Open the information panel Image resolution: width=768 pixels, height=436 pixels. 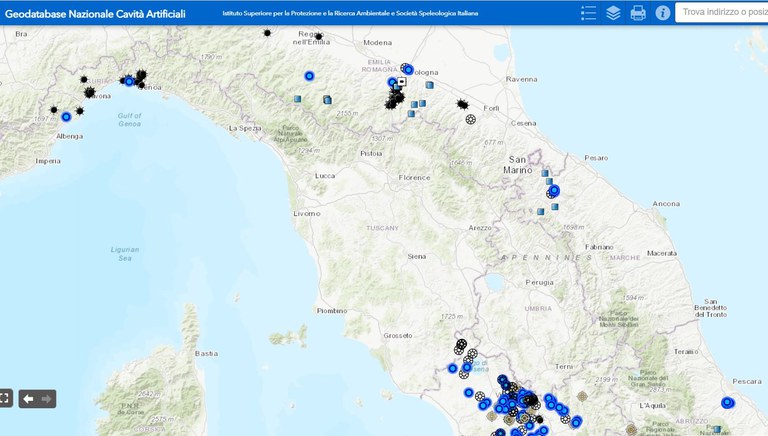[x=662, y=12]
